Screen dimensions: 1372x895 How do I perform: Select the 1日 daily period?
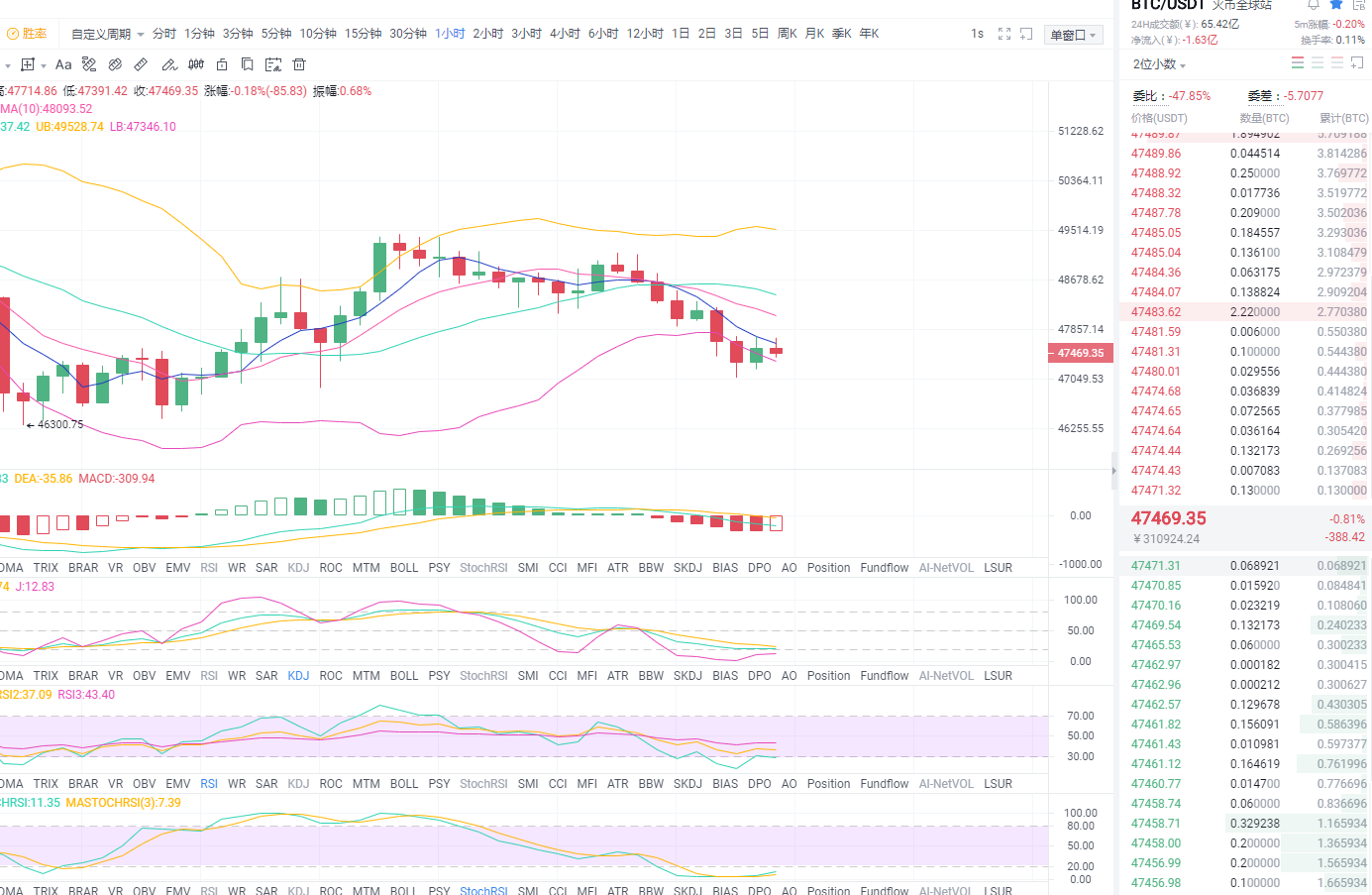tap(681, 34)
